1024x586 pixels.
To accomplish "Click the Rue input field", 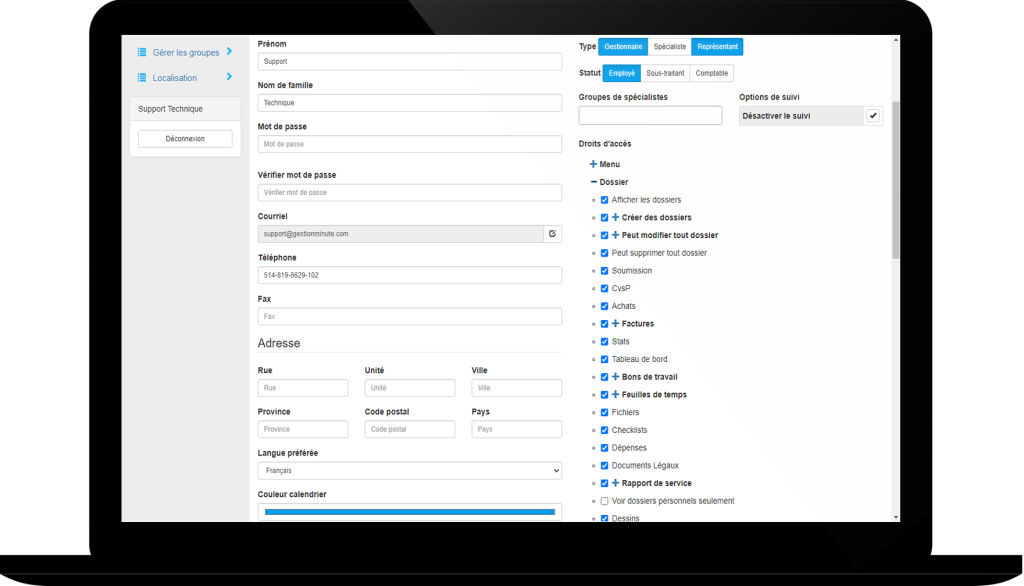I will pos(303,387).
